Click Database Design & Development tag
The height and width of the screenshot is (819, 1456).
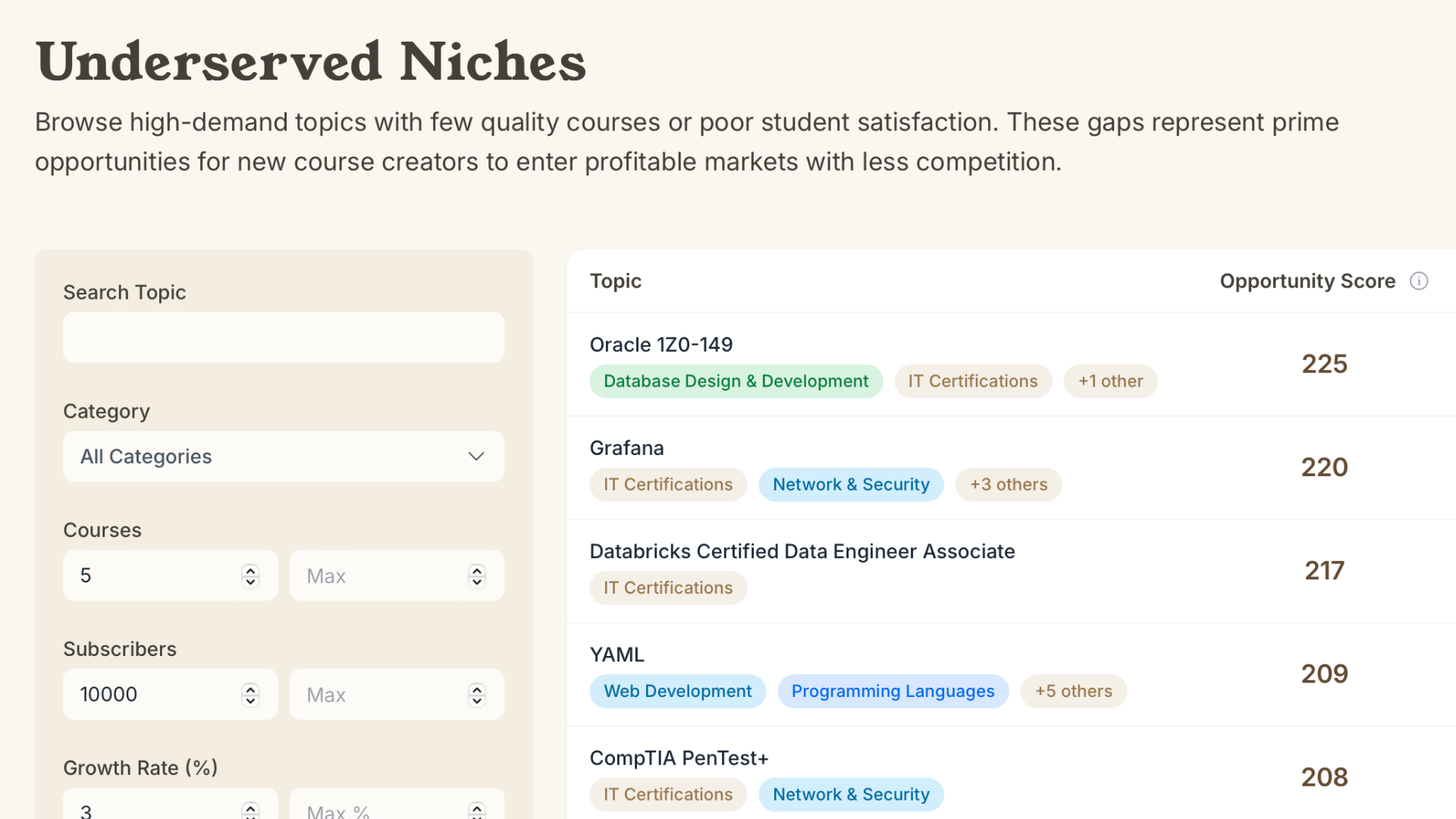click(x=736, y=381)
